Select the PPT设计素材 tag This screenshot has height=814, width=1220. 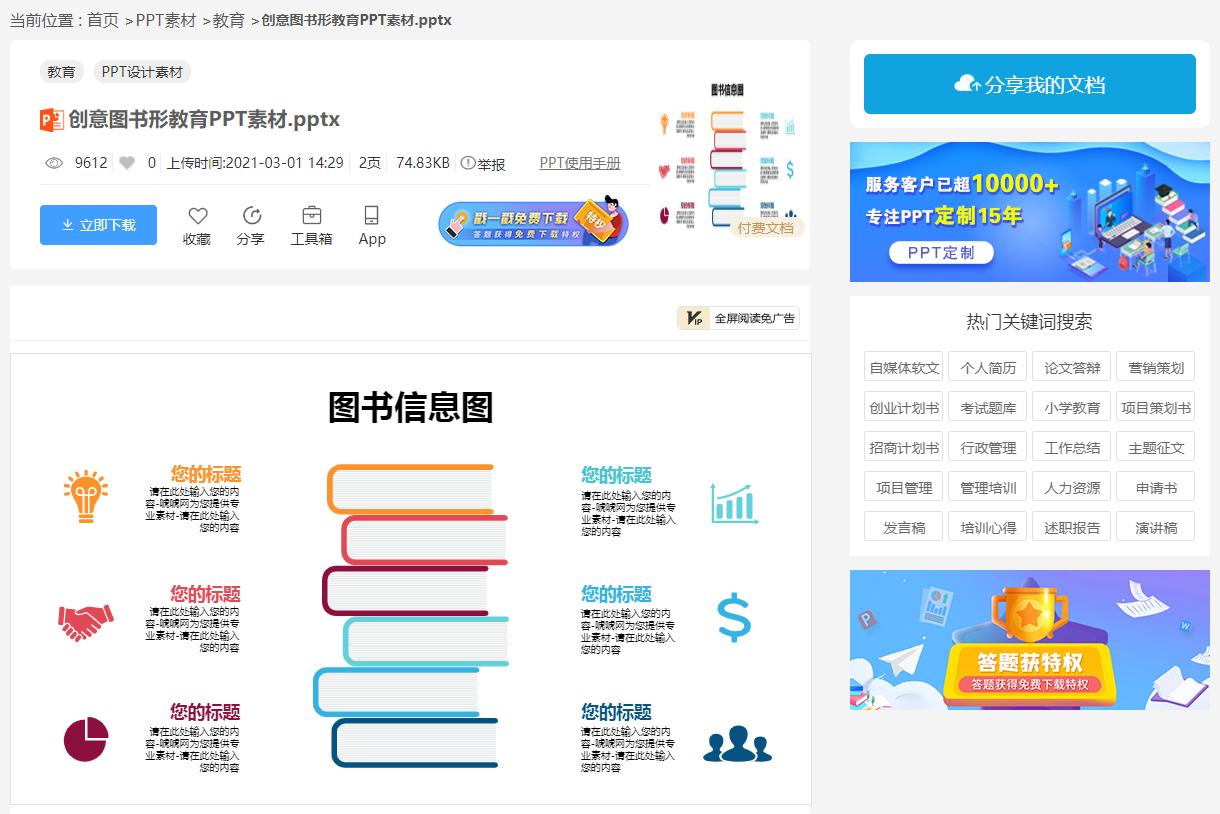click(x=141, y=71)
